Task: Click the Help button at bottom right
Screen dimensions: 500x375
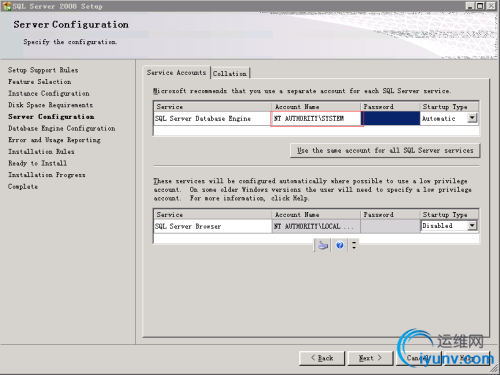Action: point(467,358)
